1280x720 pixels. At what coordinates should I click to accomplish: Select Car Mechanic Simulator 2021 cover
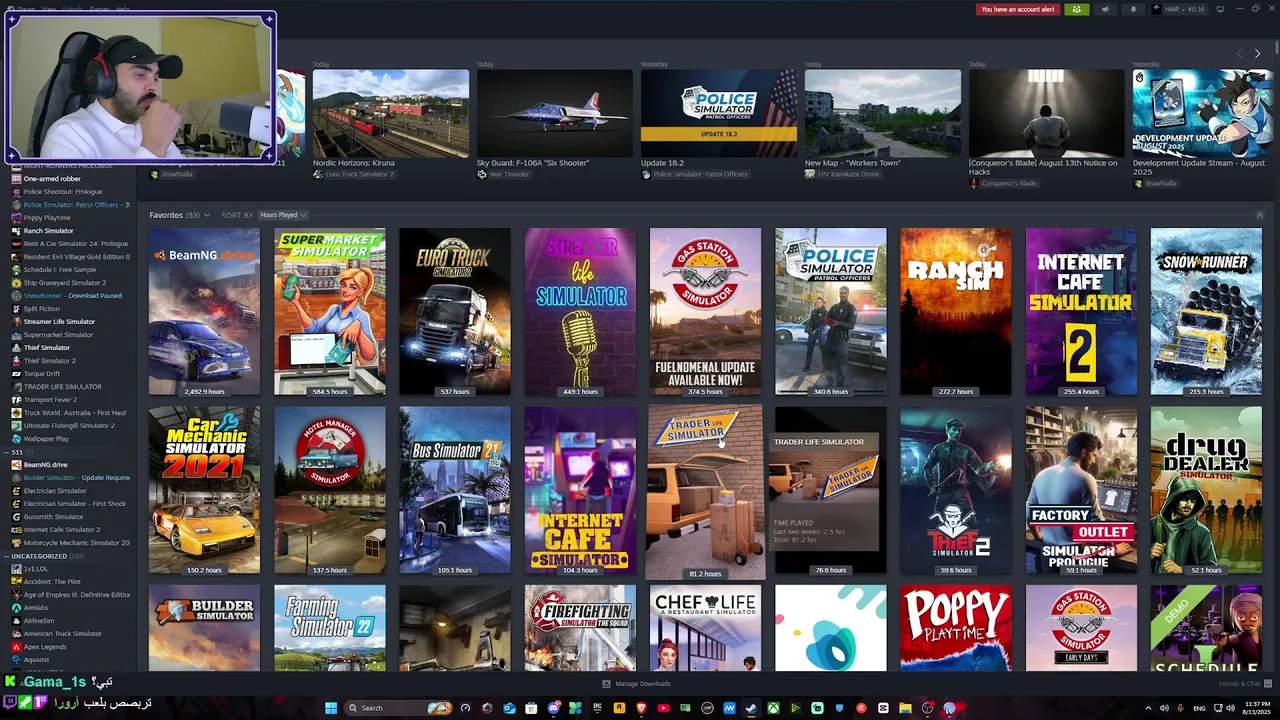point(204,490)
